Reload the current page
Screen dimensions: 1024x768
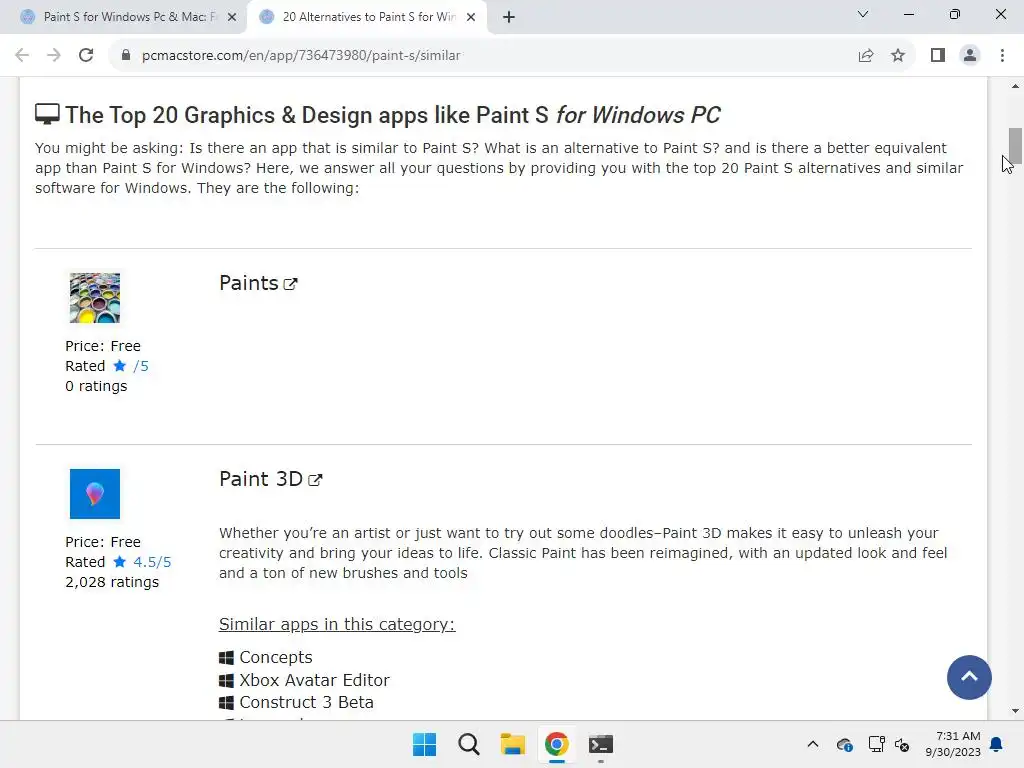coord(86,56)
